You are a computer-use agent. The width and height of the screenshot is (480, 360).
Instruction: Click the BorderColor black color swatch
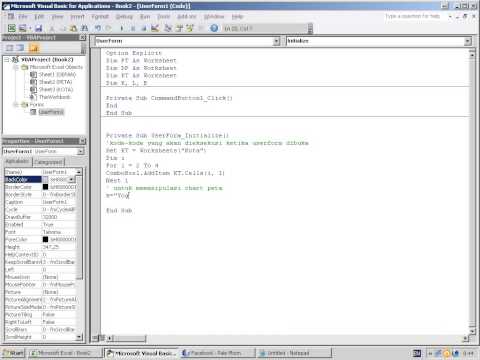[x=45, y=187]
